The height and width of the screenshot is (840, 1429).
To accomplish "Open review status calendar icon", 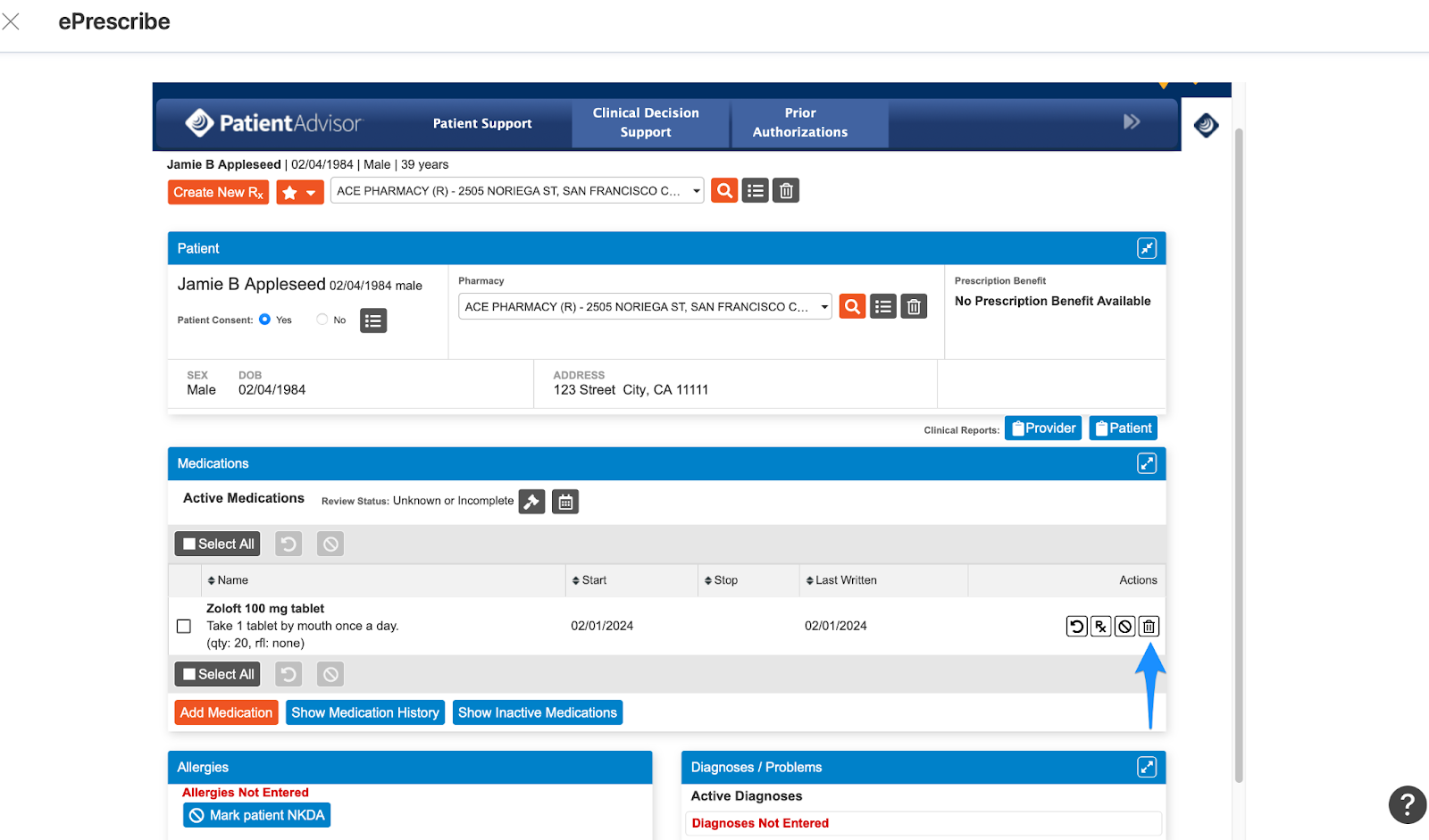I will 565,502.
